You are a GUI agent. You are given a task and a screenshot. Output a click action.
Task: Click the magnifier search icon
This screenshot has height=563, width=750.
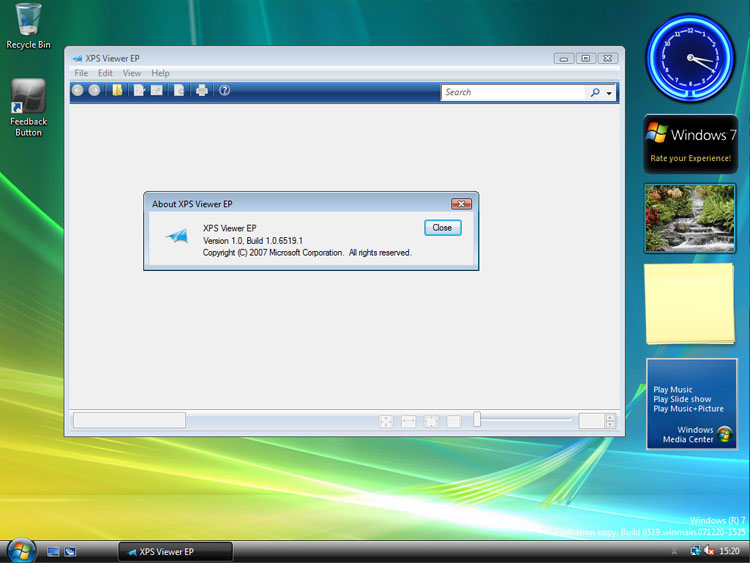(595, 92)
